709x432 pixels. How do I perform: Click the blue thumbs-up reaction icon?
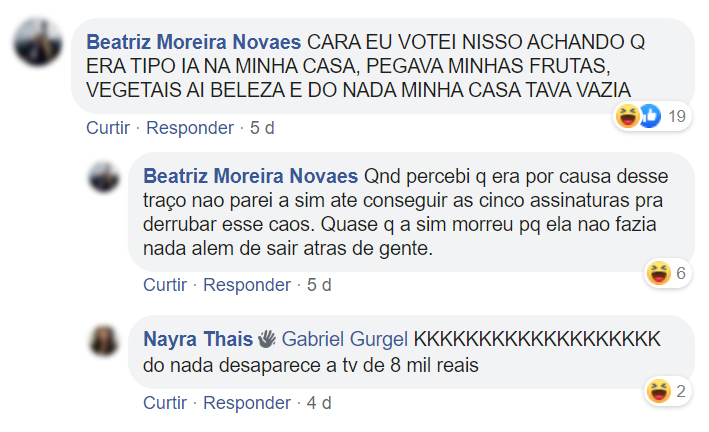(x=649, y=117)
